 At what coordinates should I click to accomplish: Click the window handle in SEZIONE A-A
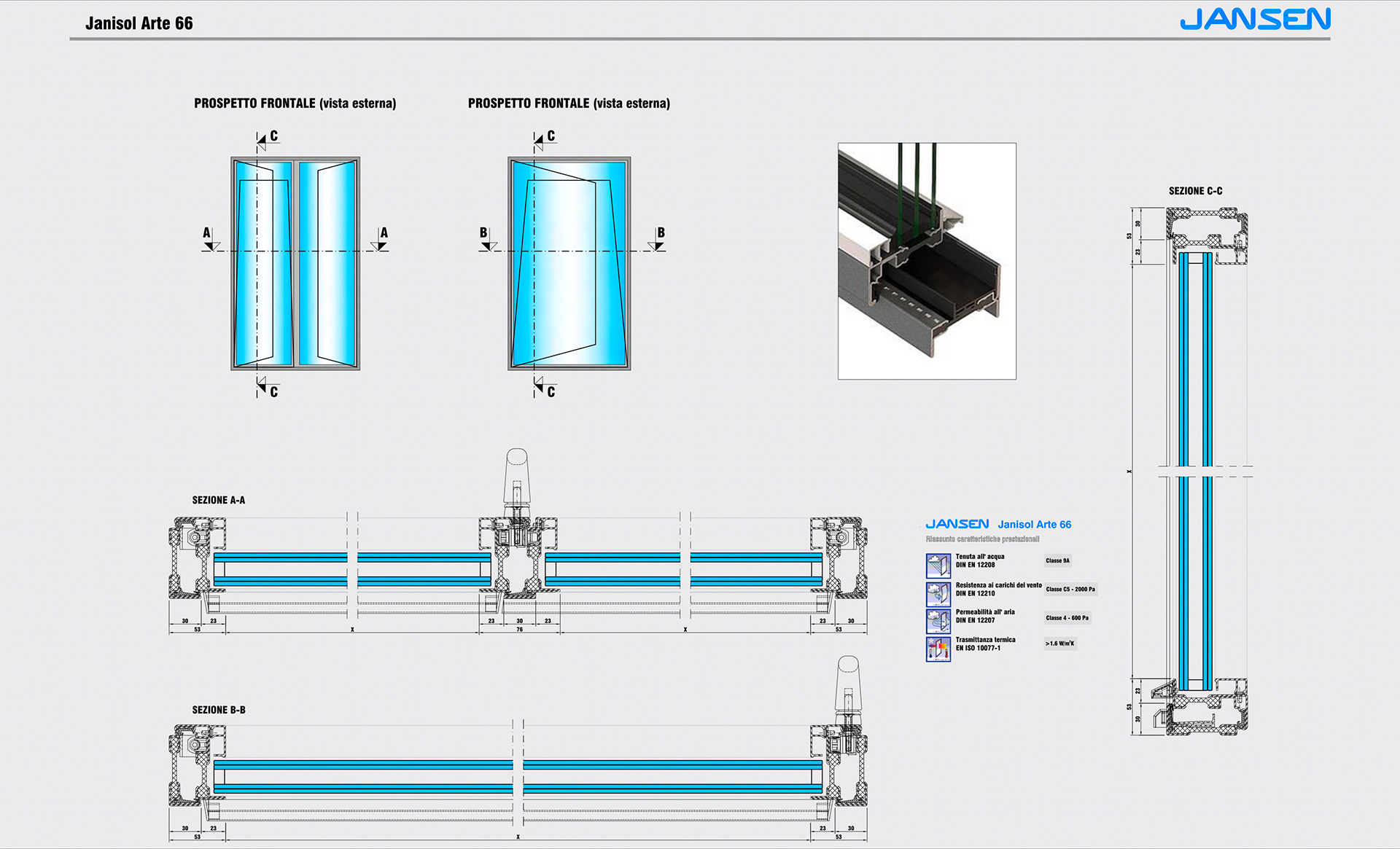(x=516, y=477)
